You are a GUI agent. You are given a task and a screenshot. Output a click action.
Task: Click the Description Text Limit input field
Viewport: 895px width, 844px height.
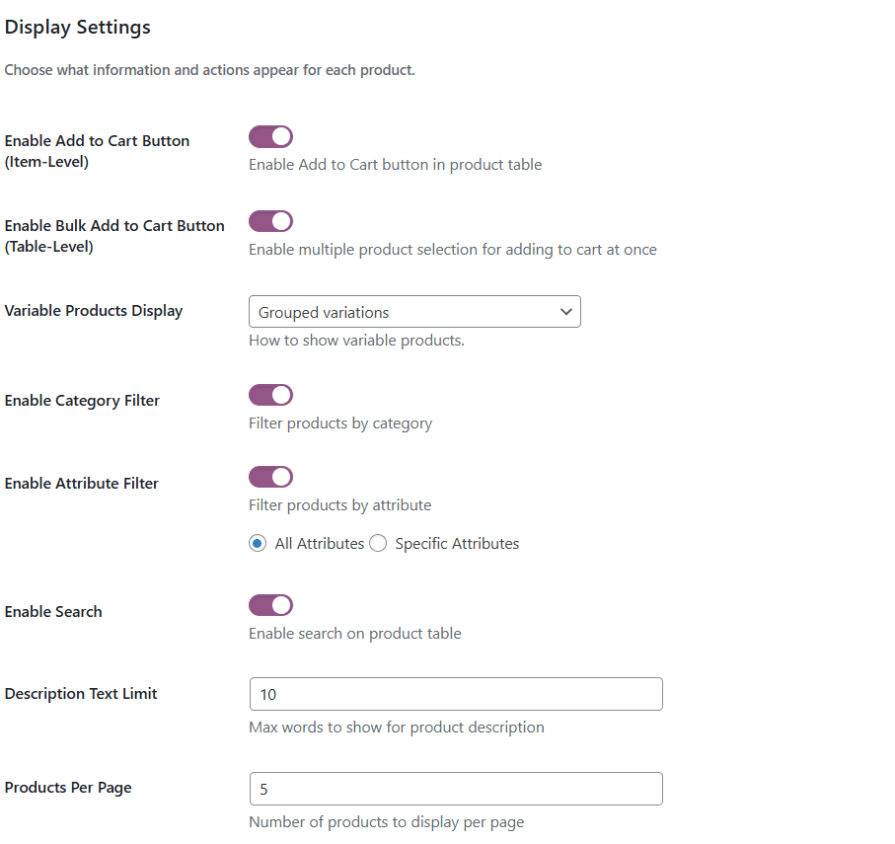coord(455,694)
